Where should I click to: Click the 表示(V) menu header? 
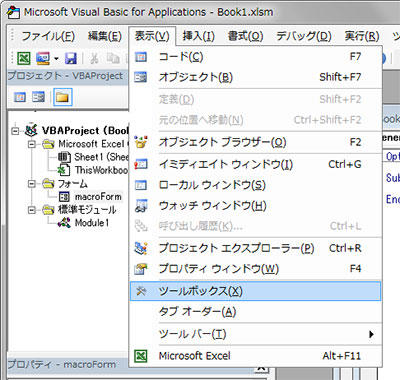(x=152, y=36)
